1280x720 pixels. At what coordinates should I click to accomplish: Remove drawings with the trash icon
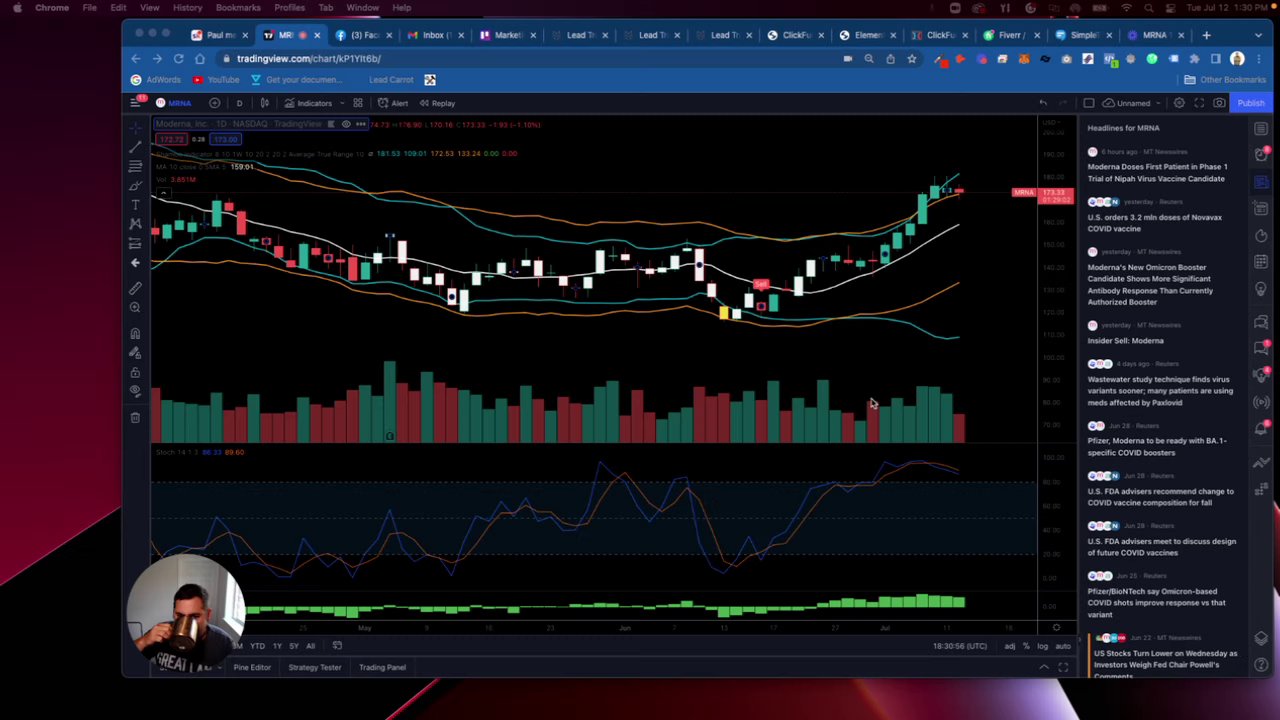point(135,417)
